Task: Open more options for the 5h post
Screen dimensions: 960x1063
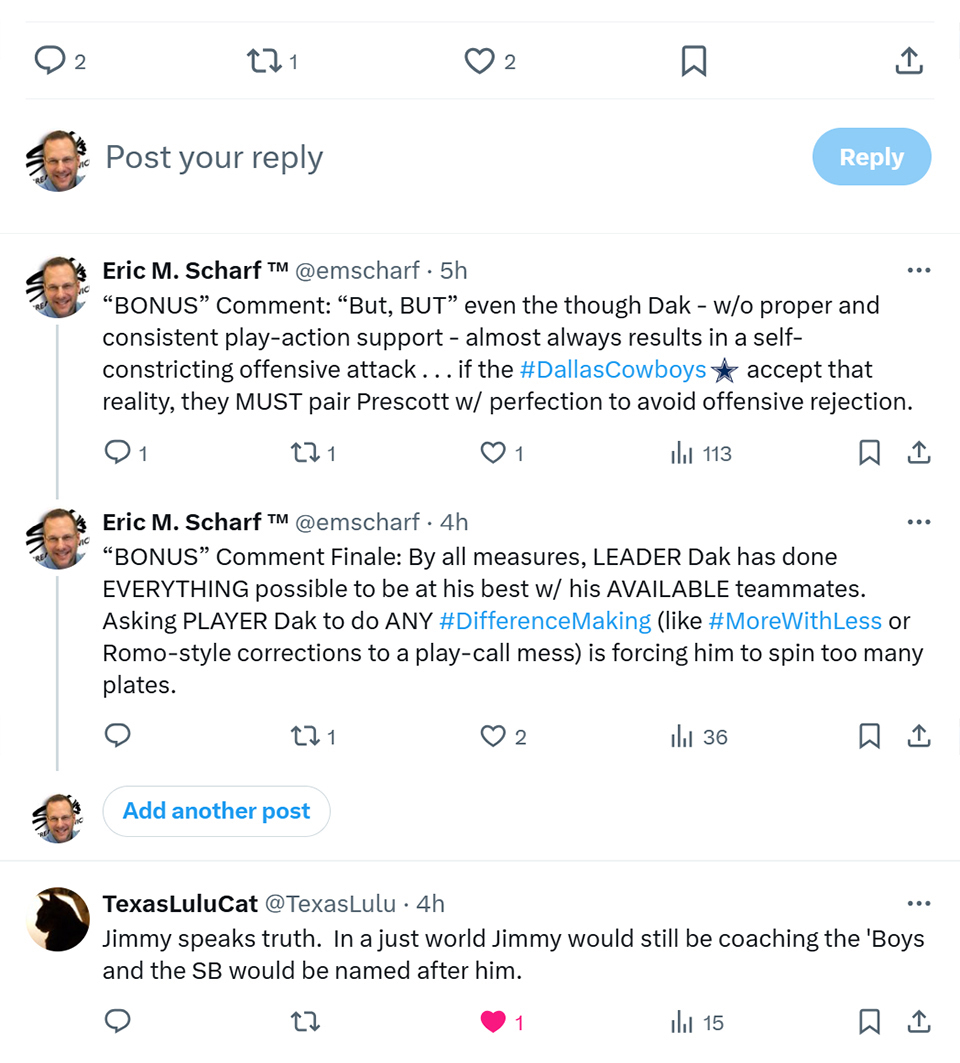Action: (x=919, y=270)
